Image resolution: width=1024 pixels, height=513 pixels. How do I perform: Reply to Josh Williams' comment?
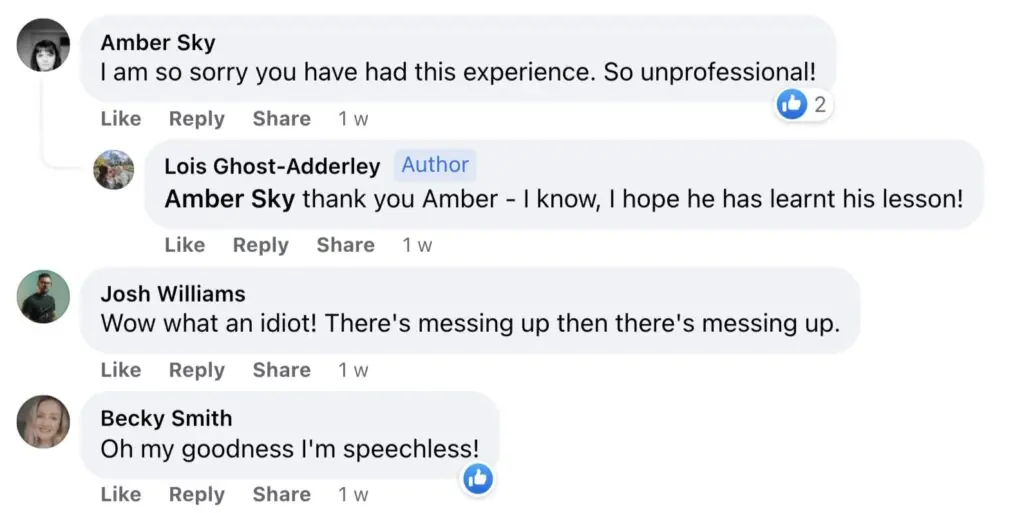(196, 370)
